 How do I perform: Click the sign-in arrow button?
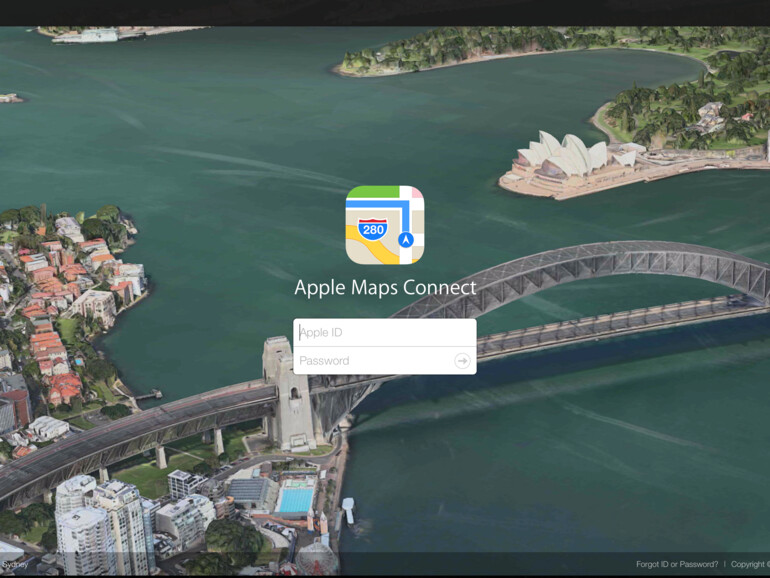coord(462,361)
